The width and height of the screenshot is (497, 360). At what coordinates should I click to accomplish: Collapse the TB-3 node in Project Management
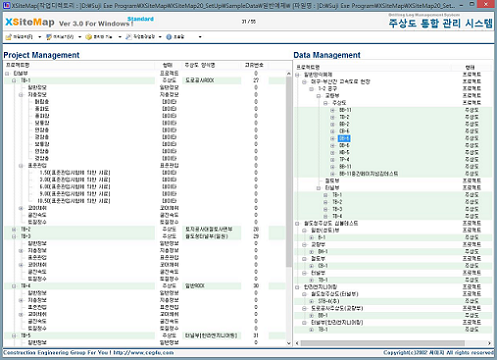pos(14,236)
